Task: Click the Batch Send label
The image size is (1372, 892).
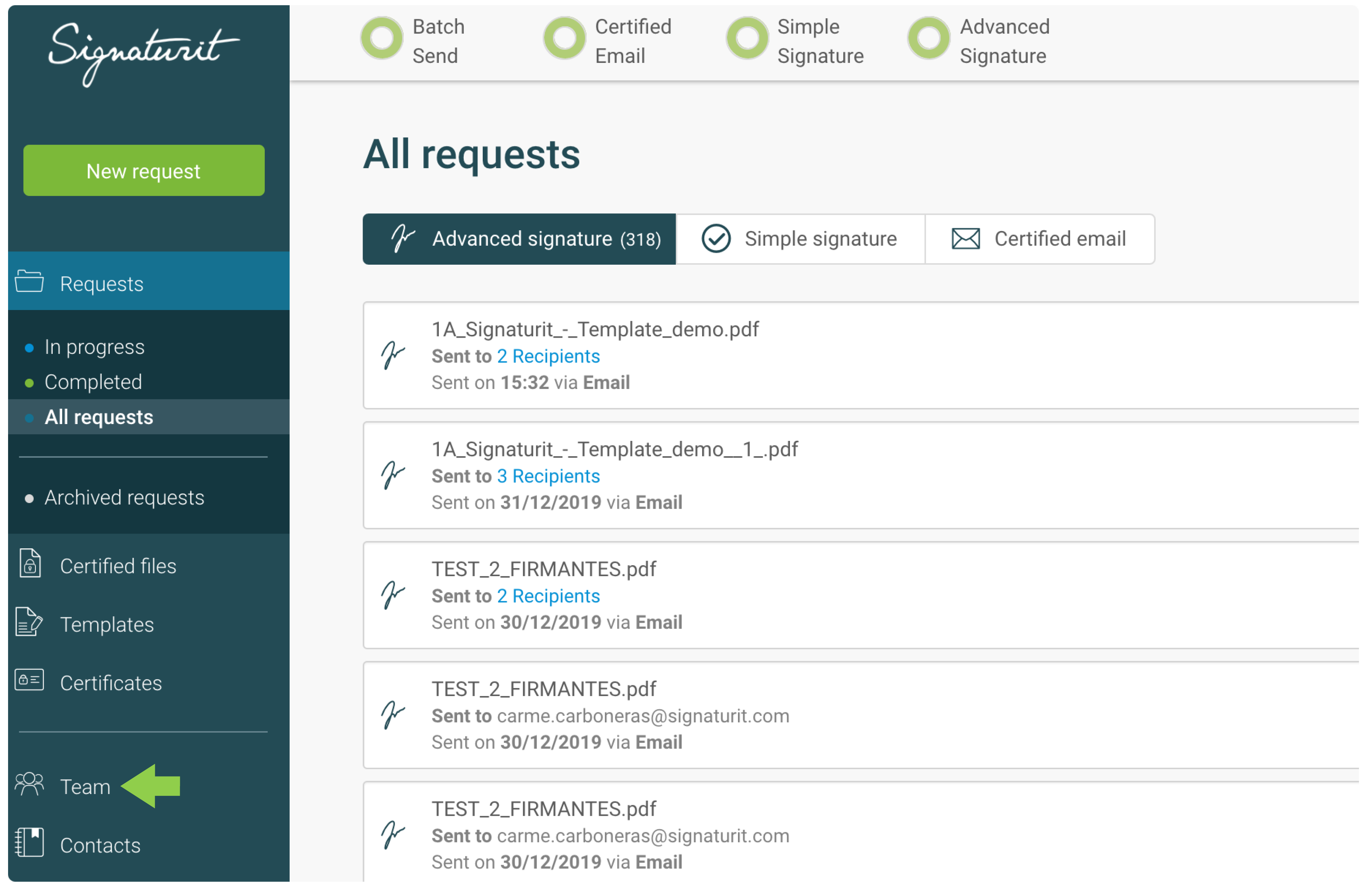Action: point(439,41)
